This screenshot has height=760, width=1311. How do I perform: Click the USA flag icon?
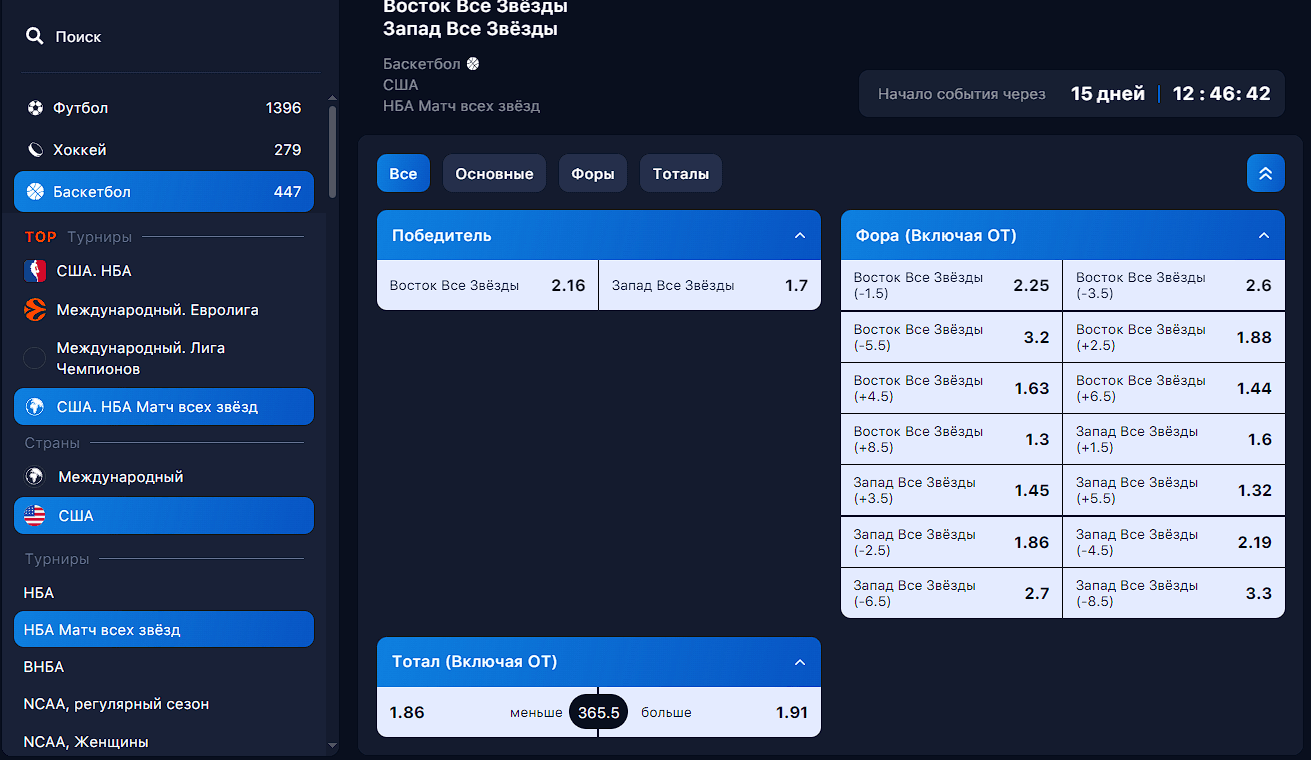[x=35, y=516]
